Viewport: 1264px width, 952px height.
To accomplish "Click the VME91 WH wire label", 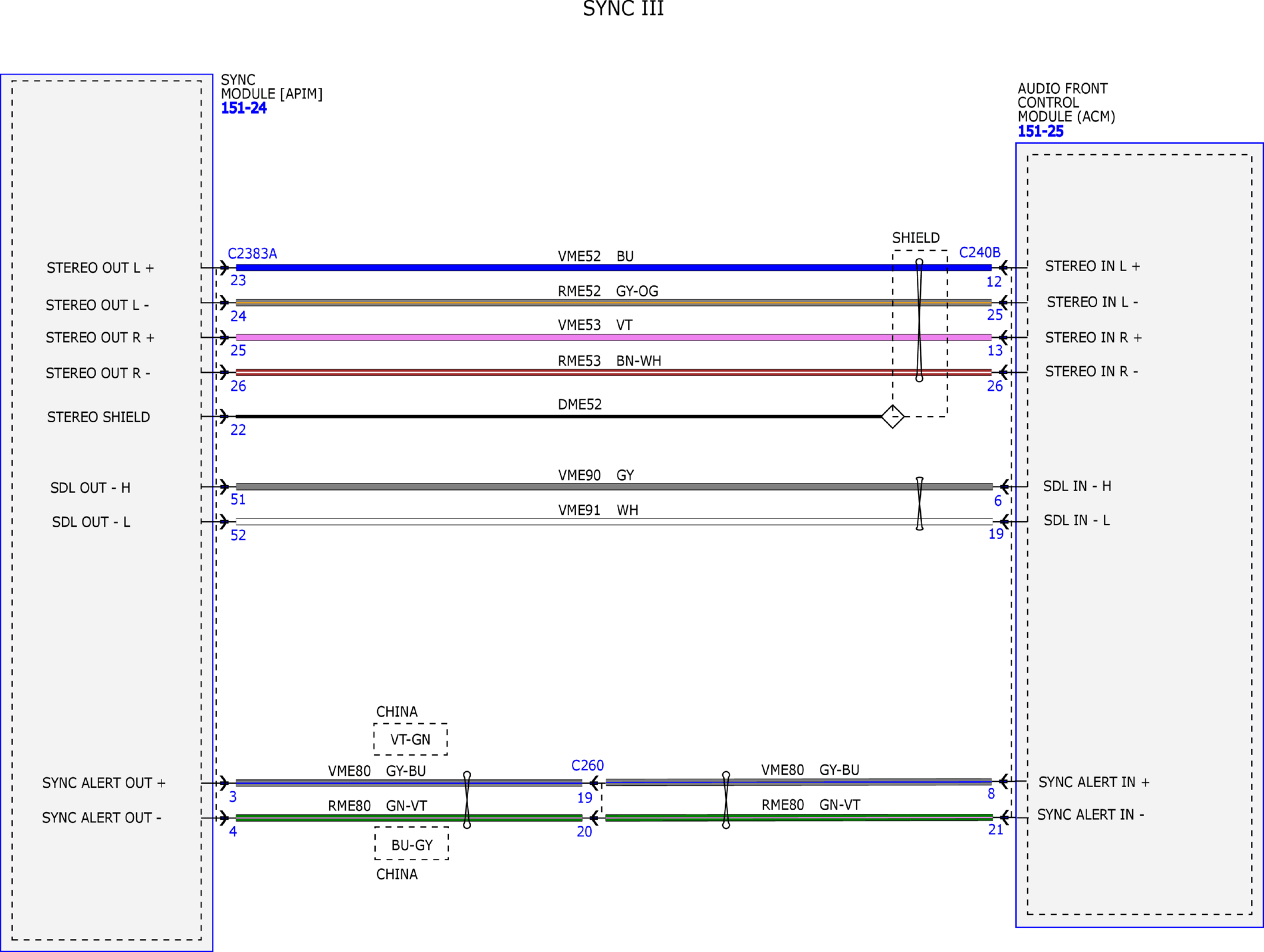I will click(x=598, y=510).
